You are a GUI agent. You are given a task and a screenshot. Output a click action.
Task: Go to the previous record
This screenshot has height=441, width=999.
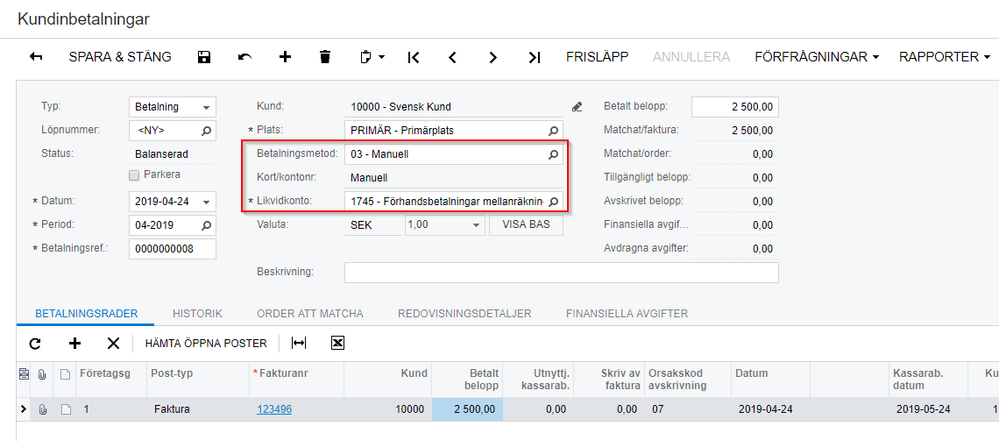452,57
